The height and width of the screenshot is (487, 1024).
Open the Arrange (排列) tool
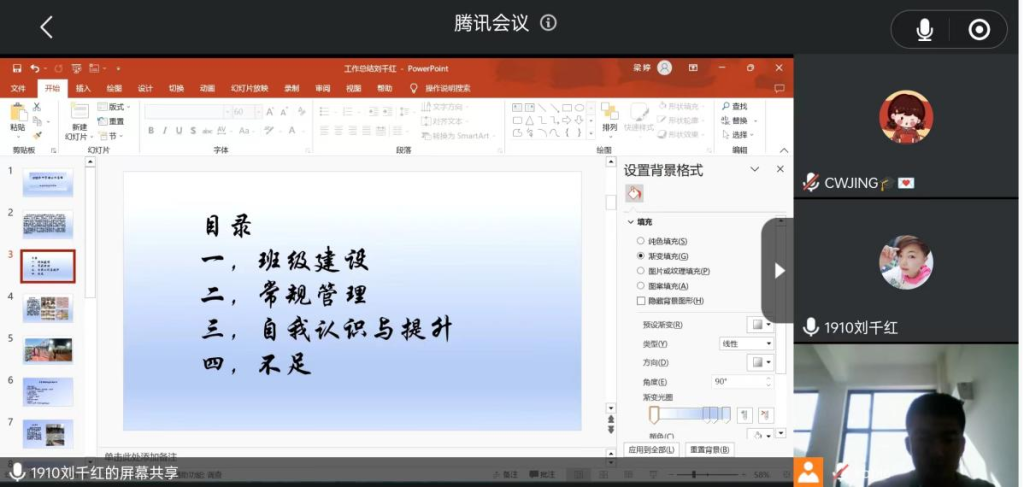(609, 118)
